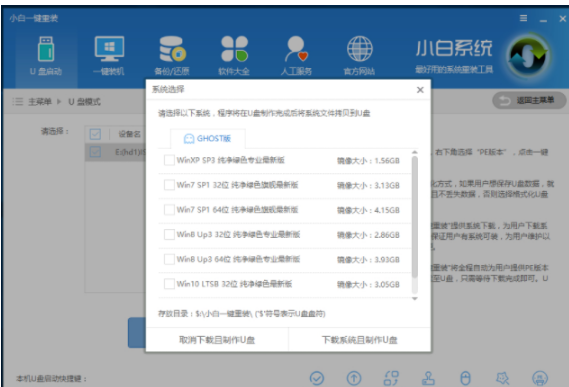This screenshot has height=387, width=569.
Task: Click the U盘模式 breadcrumb
Action: (85, 101)
